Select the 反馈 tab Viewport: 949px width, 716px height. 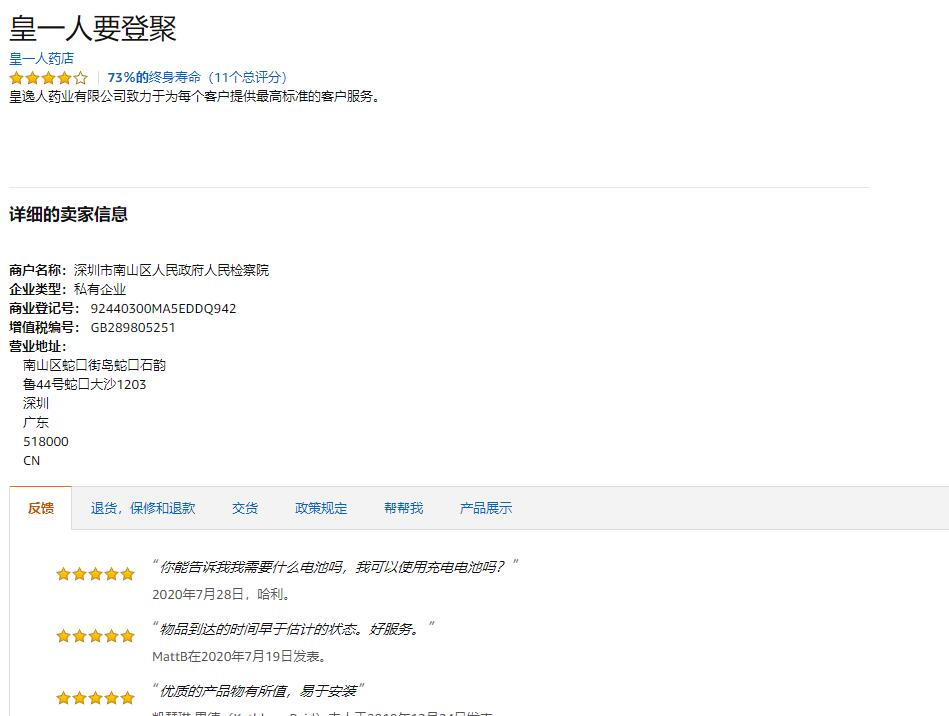click(x=41, y=508)
